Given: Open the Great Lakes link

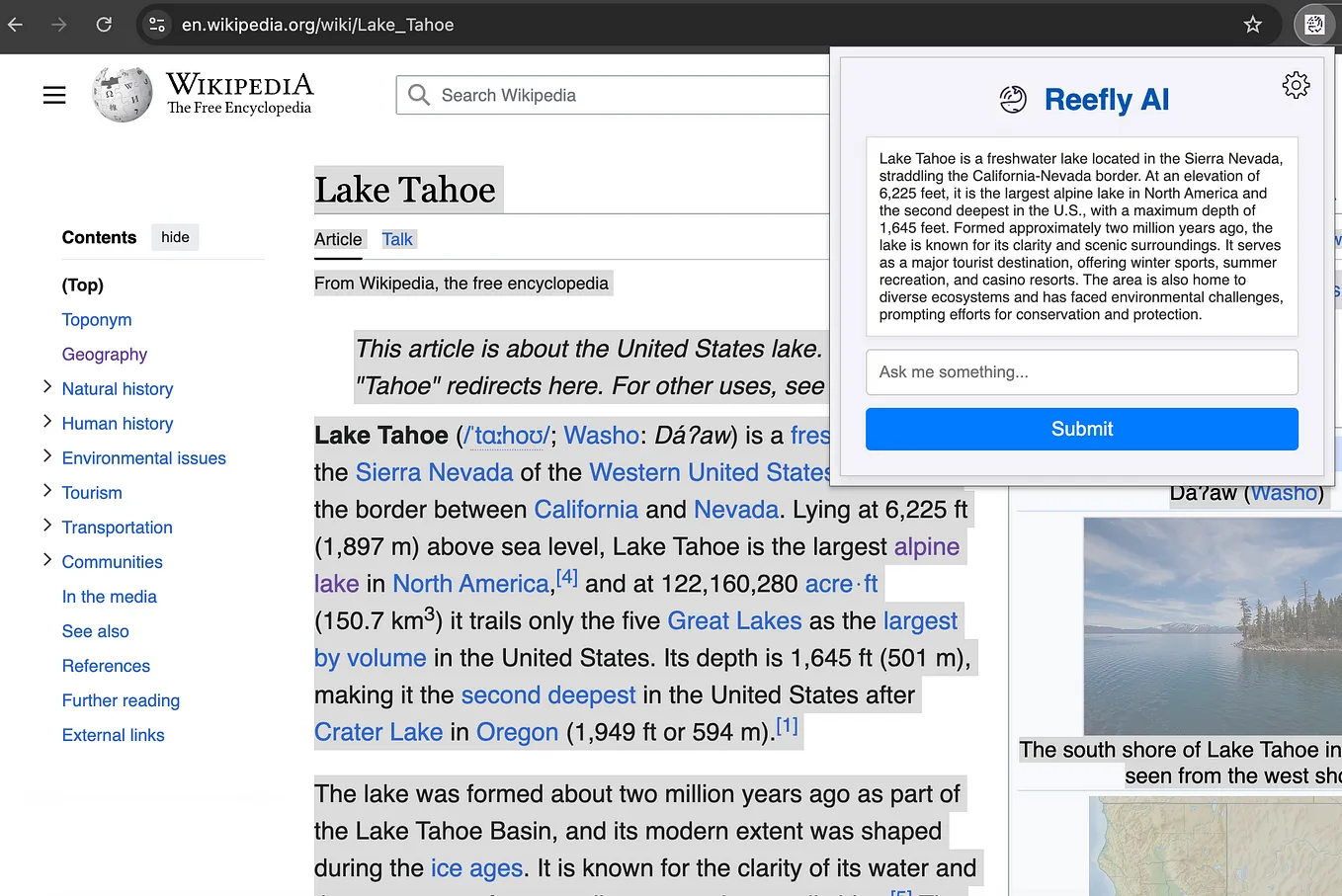Looking at the screenshot, I should (x=734, y=620).
